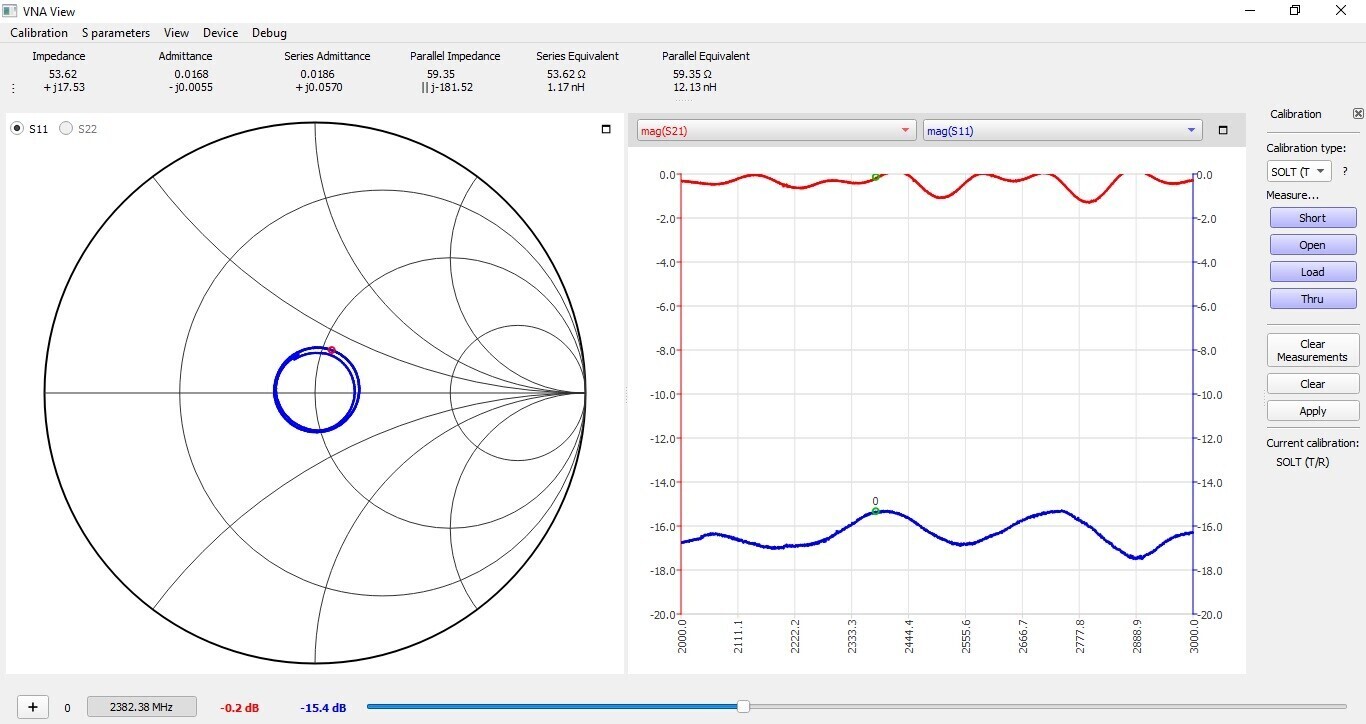Click the Calibration type label
Image resolution: width=1366 pixels, height=724 pixels.
click(1306, 148)
